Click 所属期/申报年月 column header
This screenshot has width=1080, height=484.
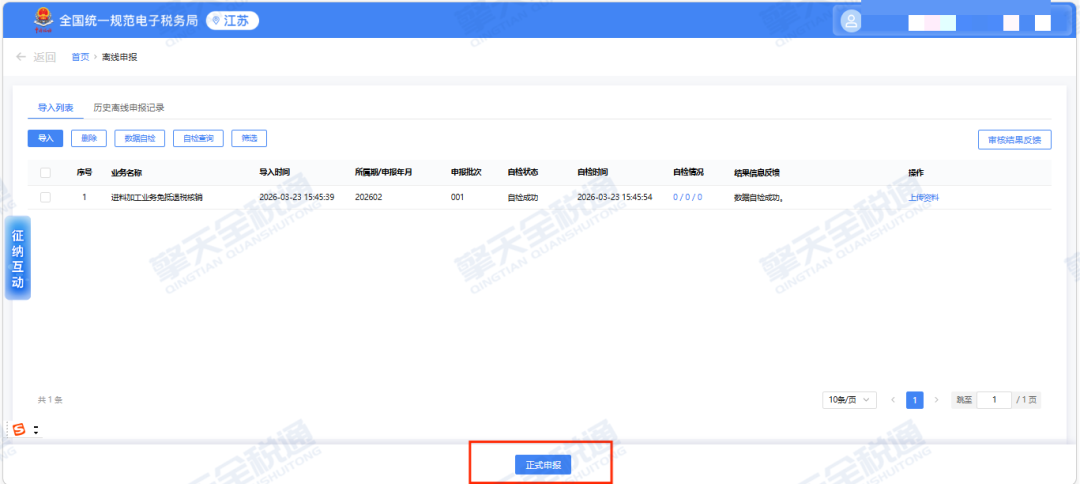(x=383, y=172)
